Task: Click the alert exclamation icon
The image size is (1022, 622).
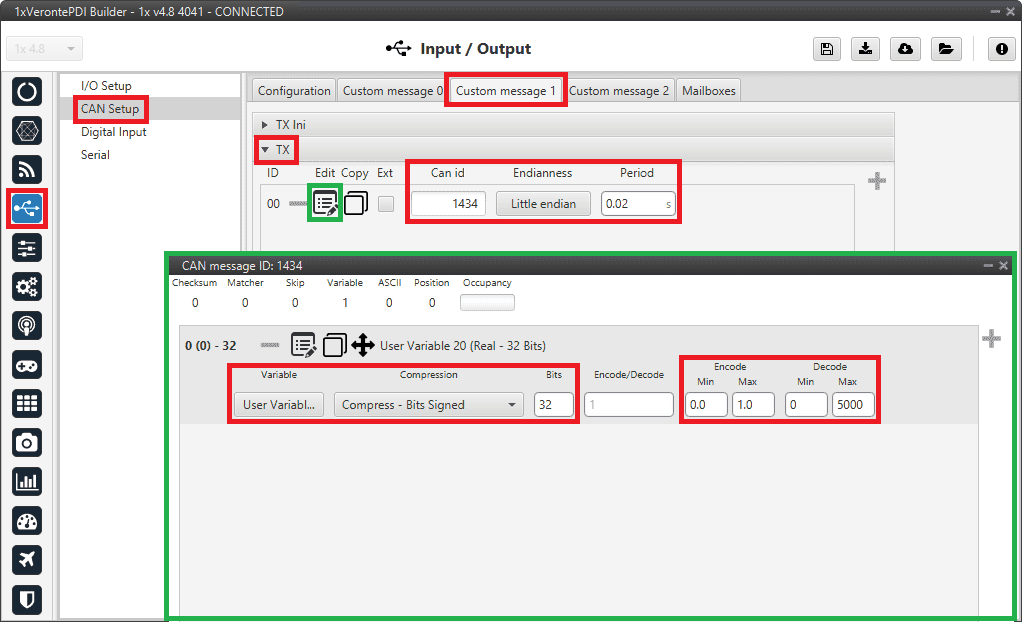Action: click(x=1001, y=49)
